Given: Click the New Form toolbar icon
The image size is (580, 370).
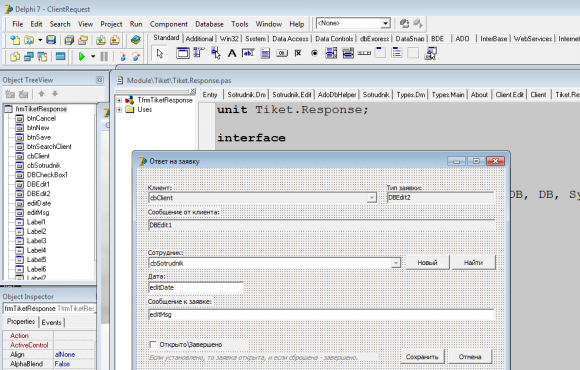Looking at the screenshot, I should pos(60,57).
